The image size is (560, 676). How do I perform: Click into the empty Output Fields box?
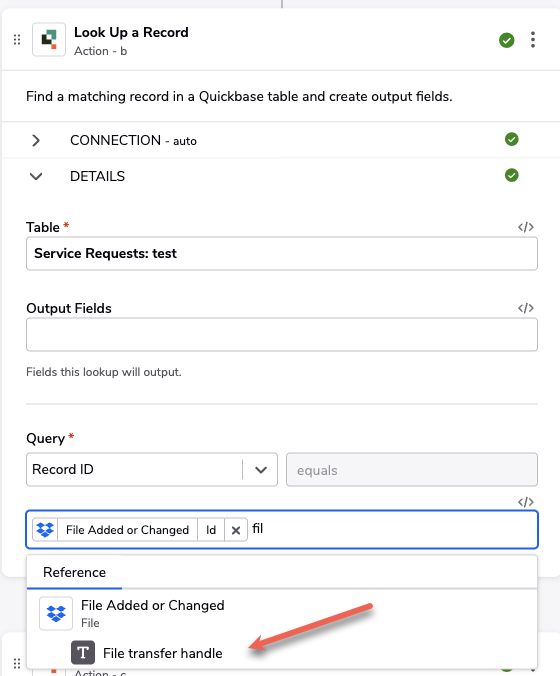point(282,335)
